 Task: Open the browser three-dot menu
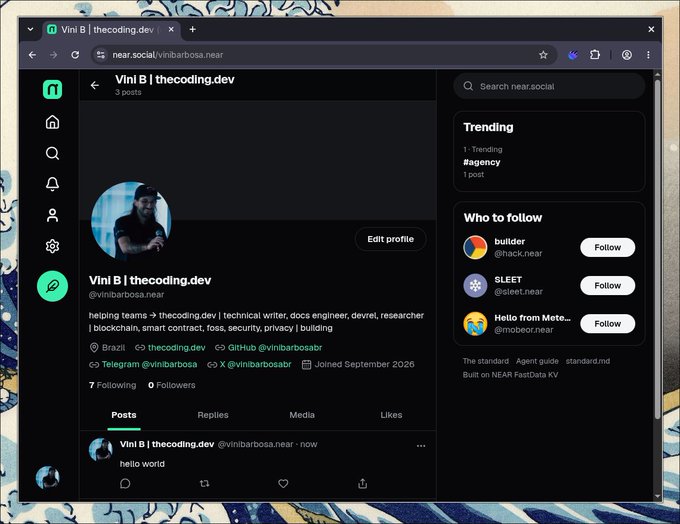pos(648,55)
